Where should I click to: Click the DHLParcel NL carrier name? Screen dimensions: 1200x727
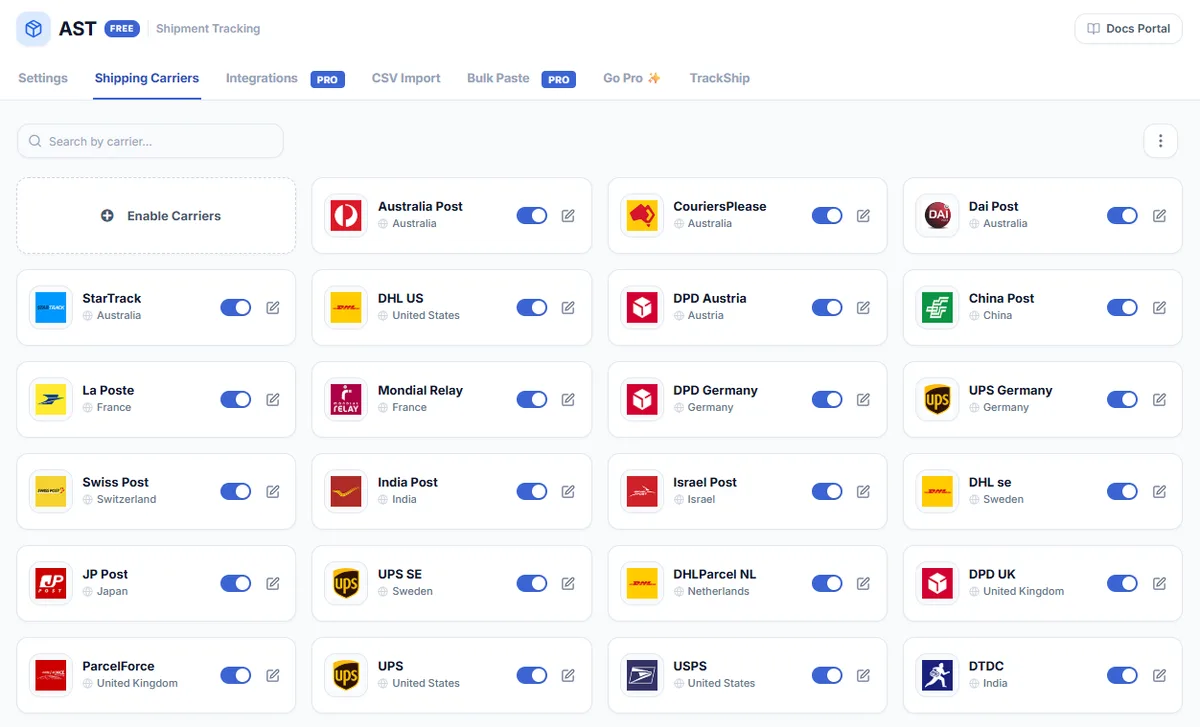tap(715, 574)
